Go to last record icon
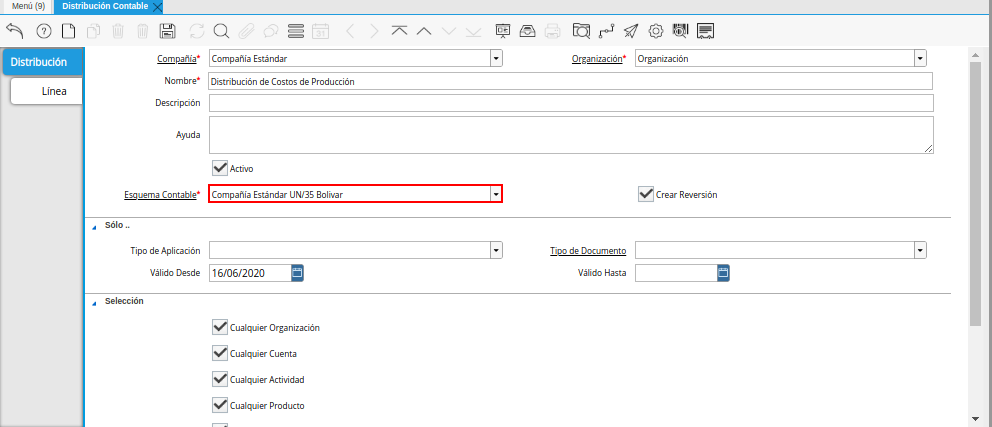The image size is (992, 427). pyautogui.click(x=473, y=30)
